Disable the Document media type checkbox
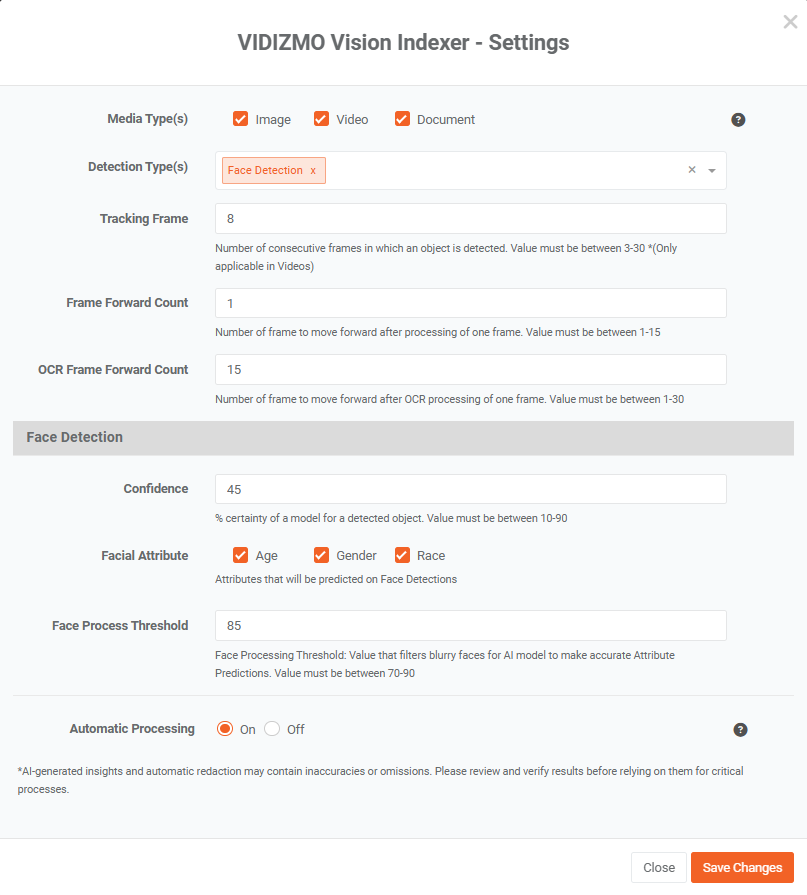Image resolution: width=807 pixels, height=895 pixels. 403,119
